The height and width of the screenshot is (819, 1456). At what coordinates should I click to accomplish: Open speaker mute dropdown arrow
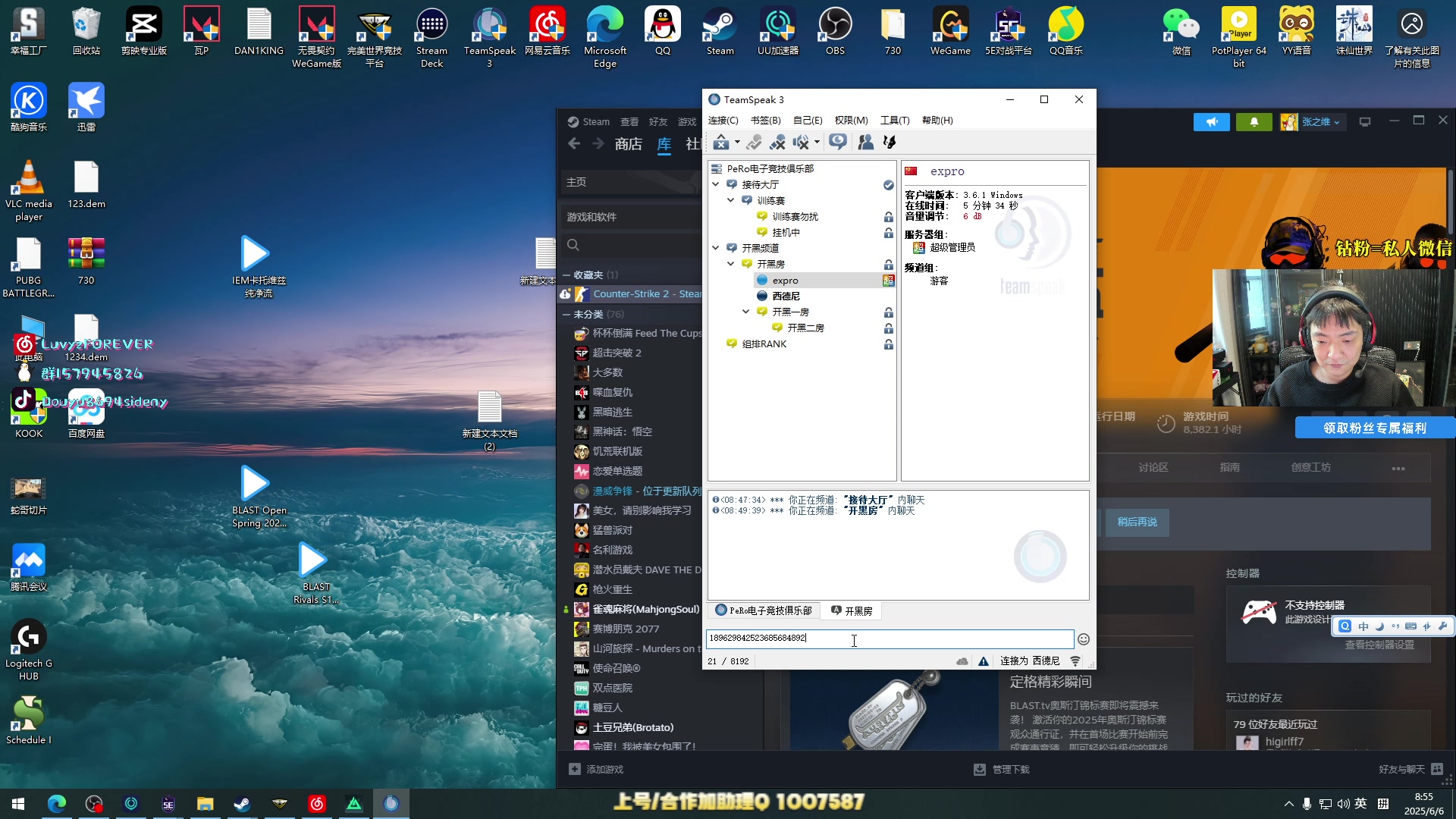(817, 142)
